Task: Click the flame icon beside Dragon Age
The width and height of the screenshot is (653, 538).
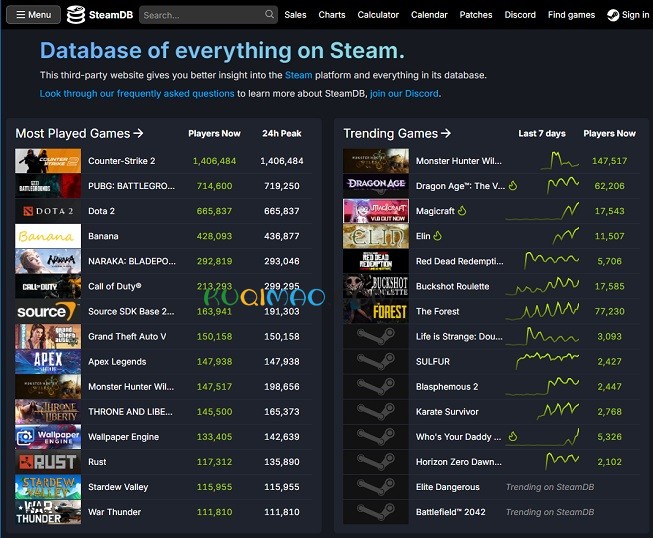Action: (513, 186)
